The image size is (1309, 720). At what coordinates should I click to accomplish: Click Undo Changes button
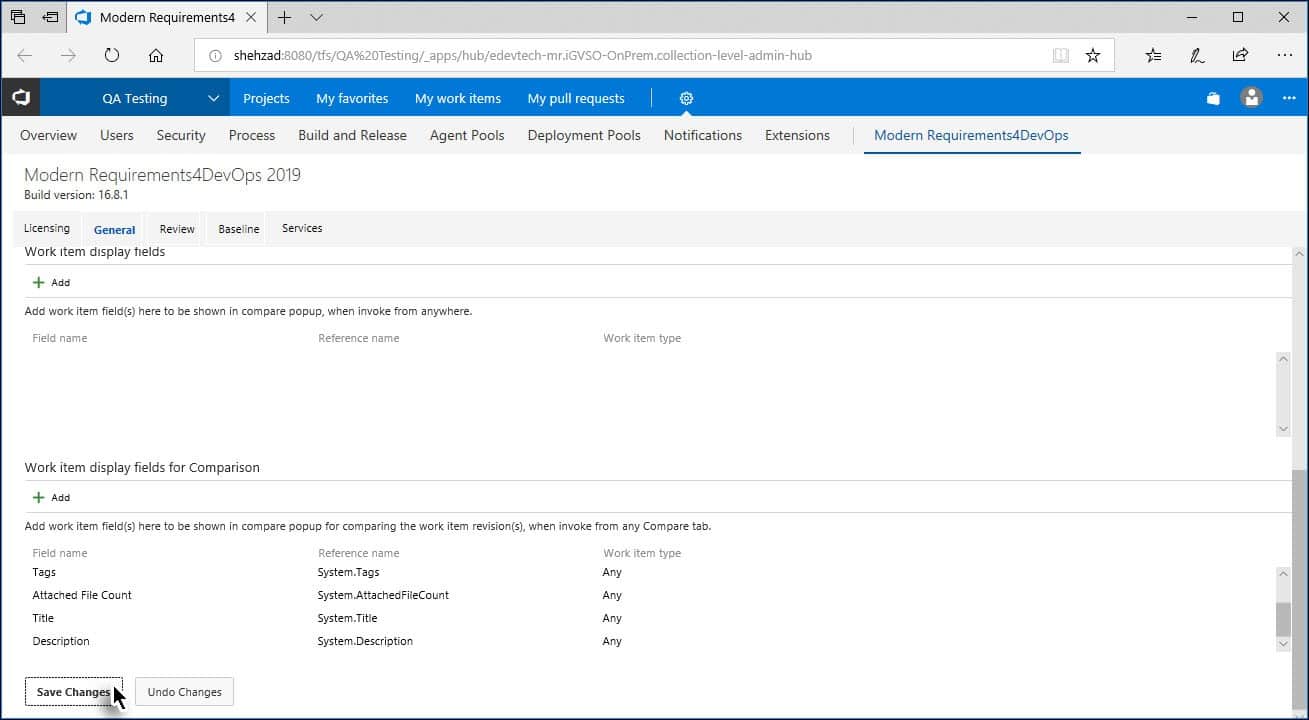point(184,692)
